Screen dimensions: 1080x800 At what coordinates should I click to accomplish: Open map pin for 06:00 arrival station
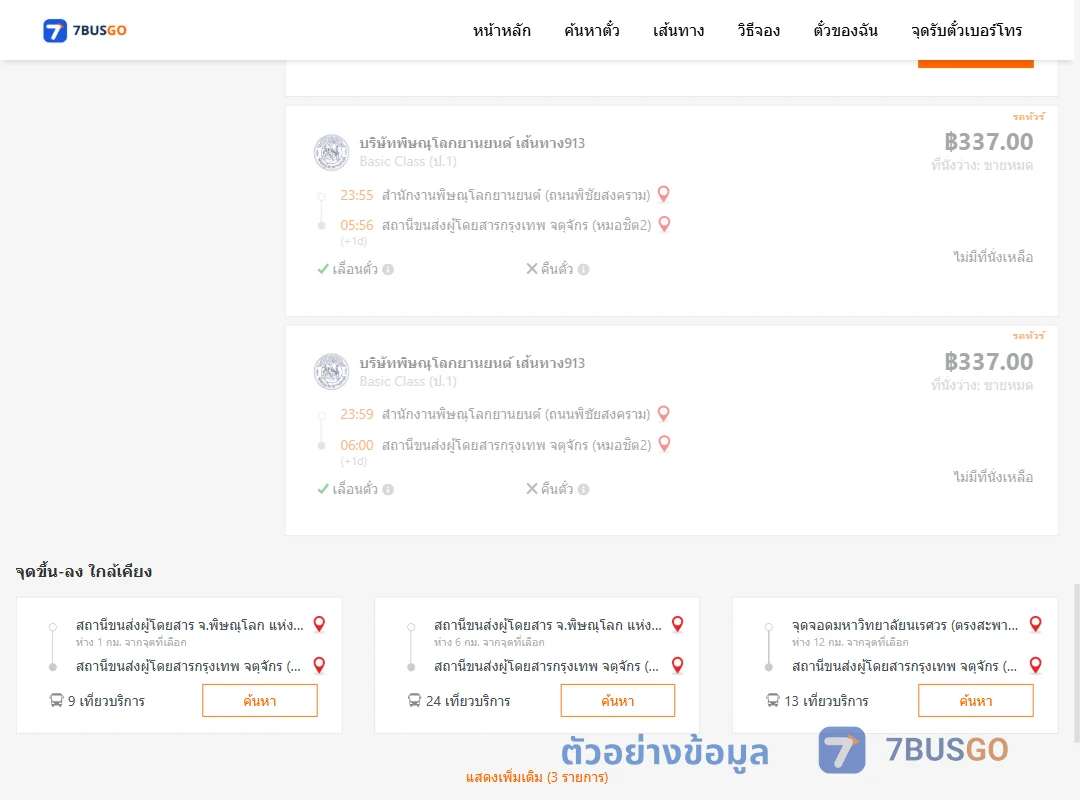tap(664, 444)
